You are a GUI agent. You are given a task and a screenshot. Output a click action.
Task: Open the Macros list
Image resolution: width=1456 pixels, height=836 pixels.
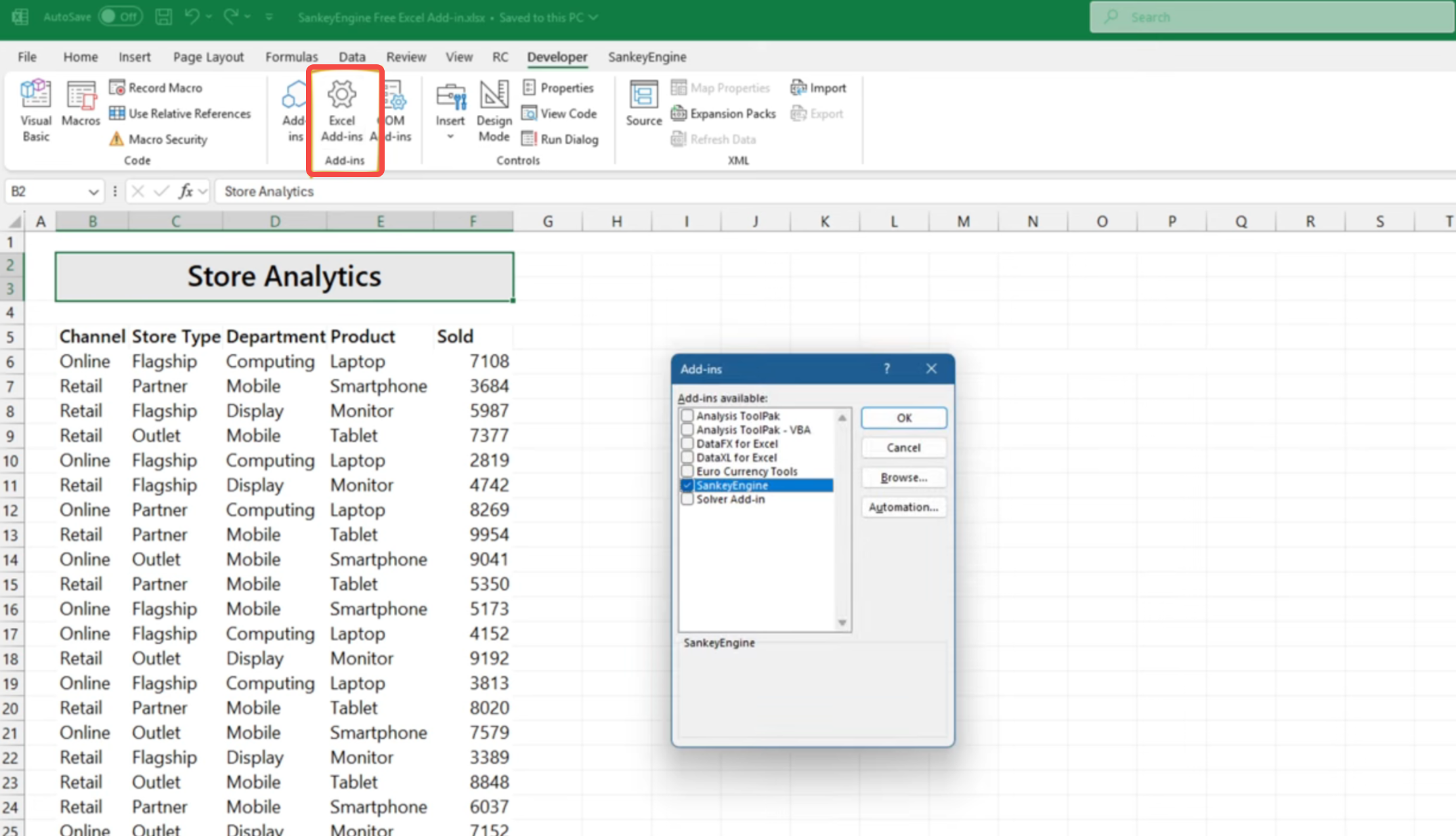81,104
